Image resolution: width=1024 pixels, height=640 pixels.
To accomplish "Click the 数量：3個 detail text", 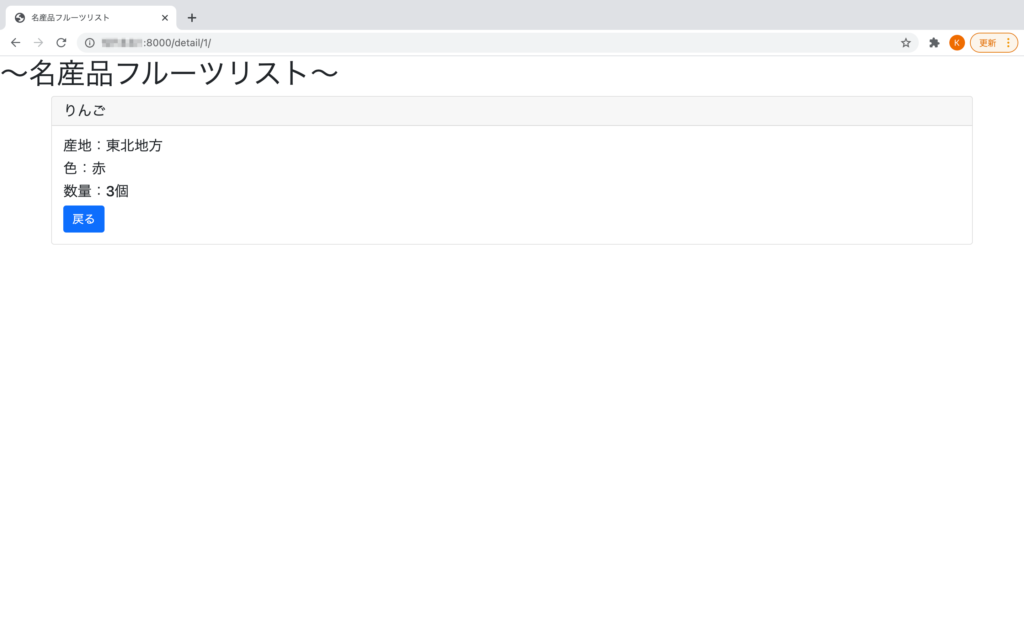I will pos(95,190).
